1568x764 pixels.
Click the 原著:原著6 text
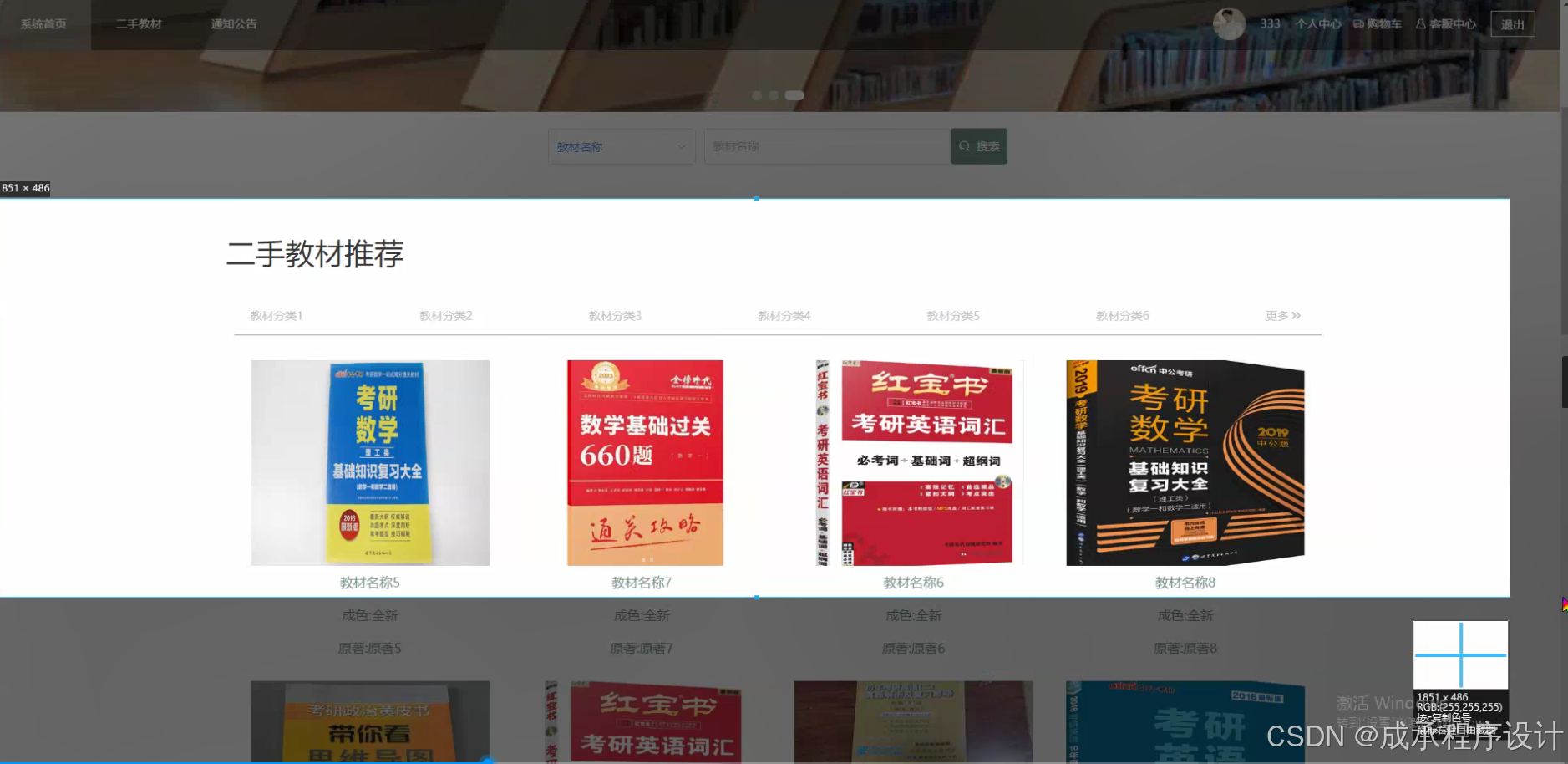pos(914,648)
